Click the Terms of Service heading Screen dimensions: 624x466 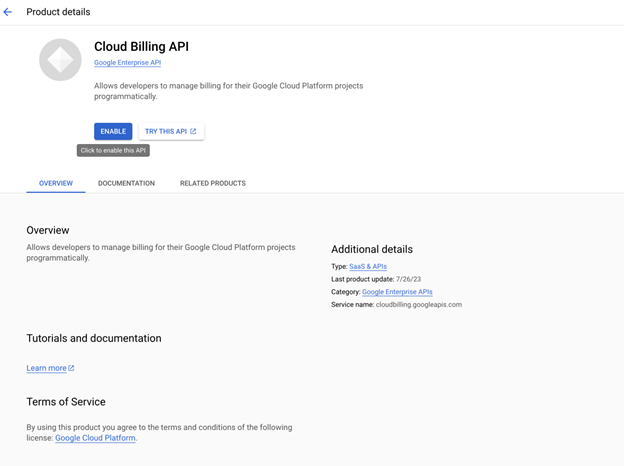point(66,402)
